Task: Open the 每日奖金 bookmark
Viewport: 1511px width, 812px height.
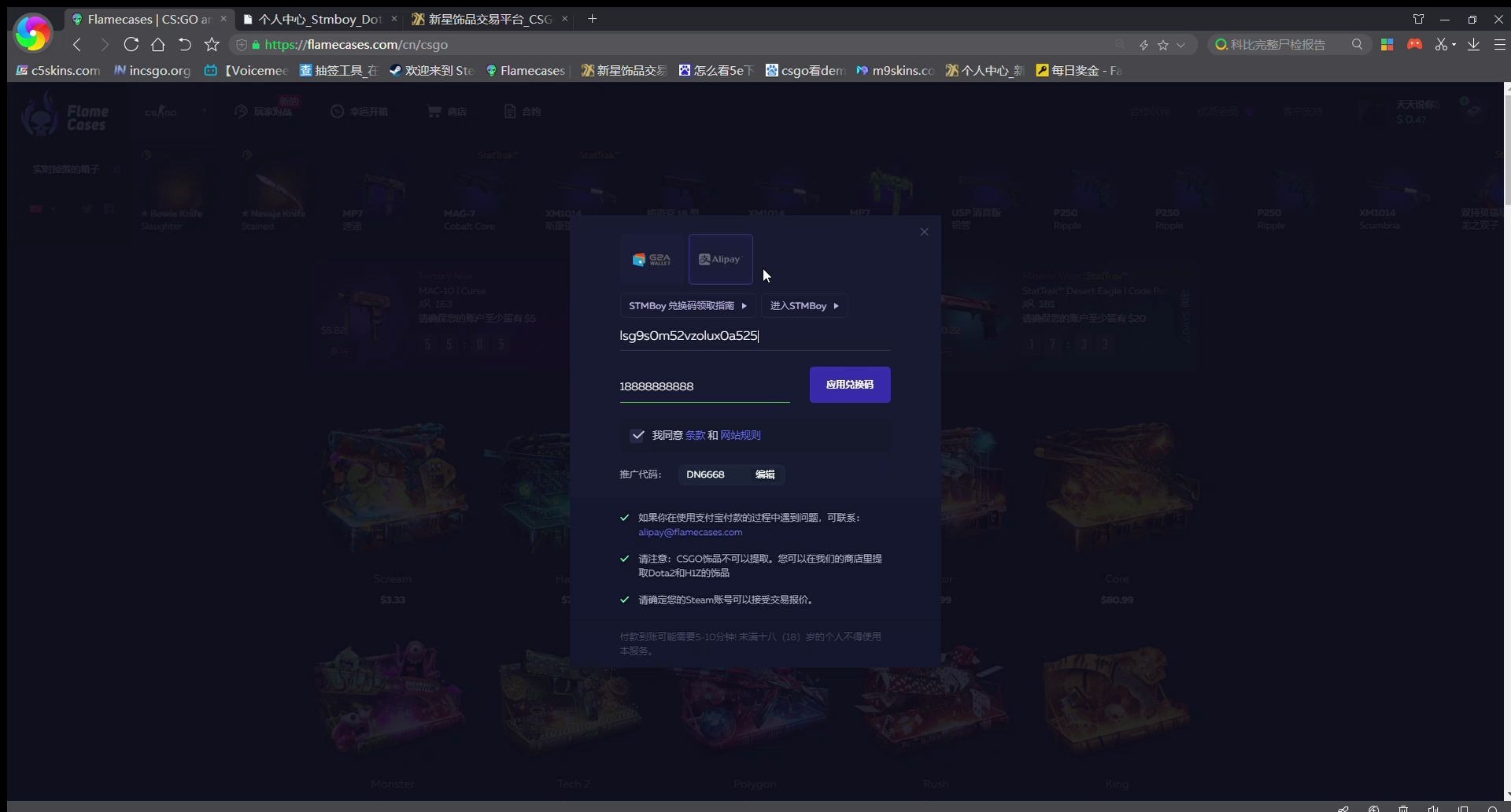Action: click(1079, 71)
